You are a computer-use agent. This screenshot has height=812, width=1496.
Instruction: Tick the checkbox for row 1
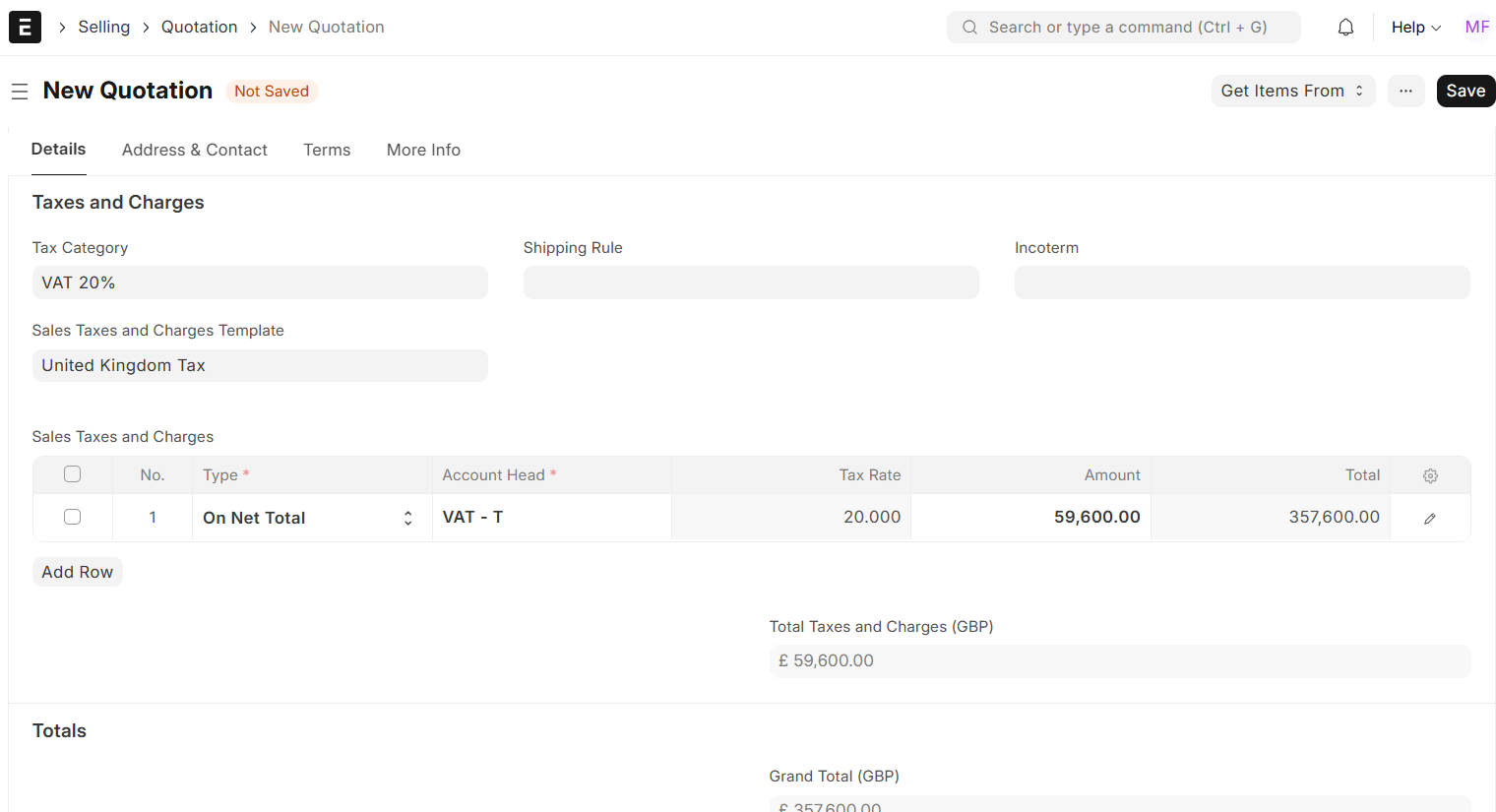coord(72,517)
